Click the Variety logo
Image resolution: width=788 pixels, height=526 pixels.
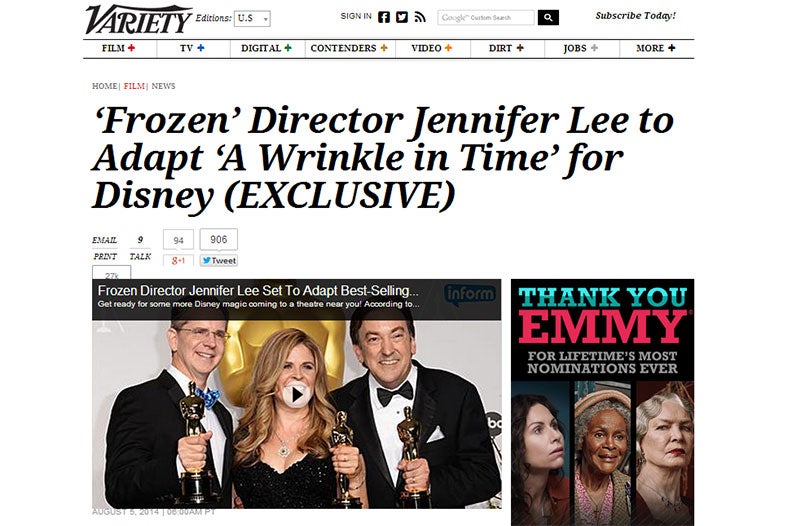click(x=138, y=20)
